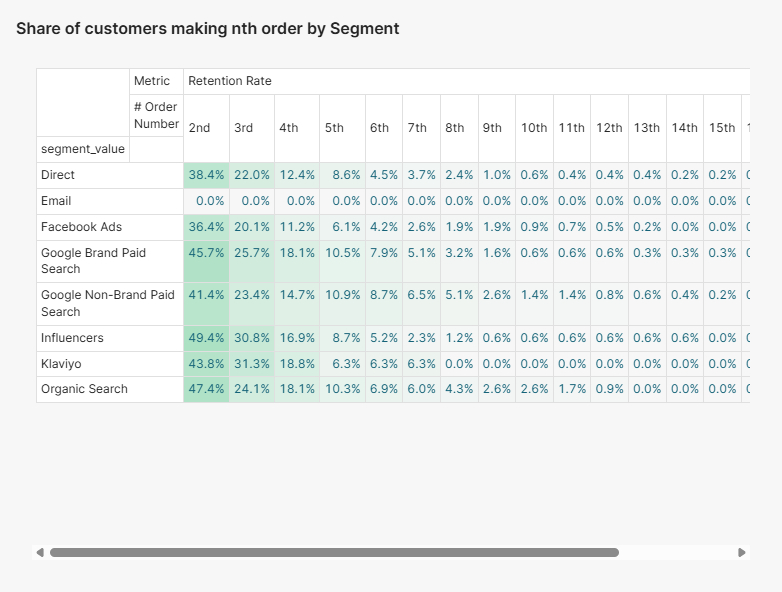
Task: Click the Organic Search row label
Action: 84,389
